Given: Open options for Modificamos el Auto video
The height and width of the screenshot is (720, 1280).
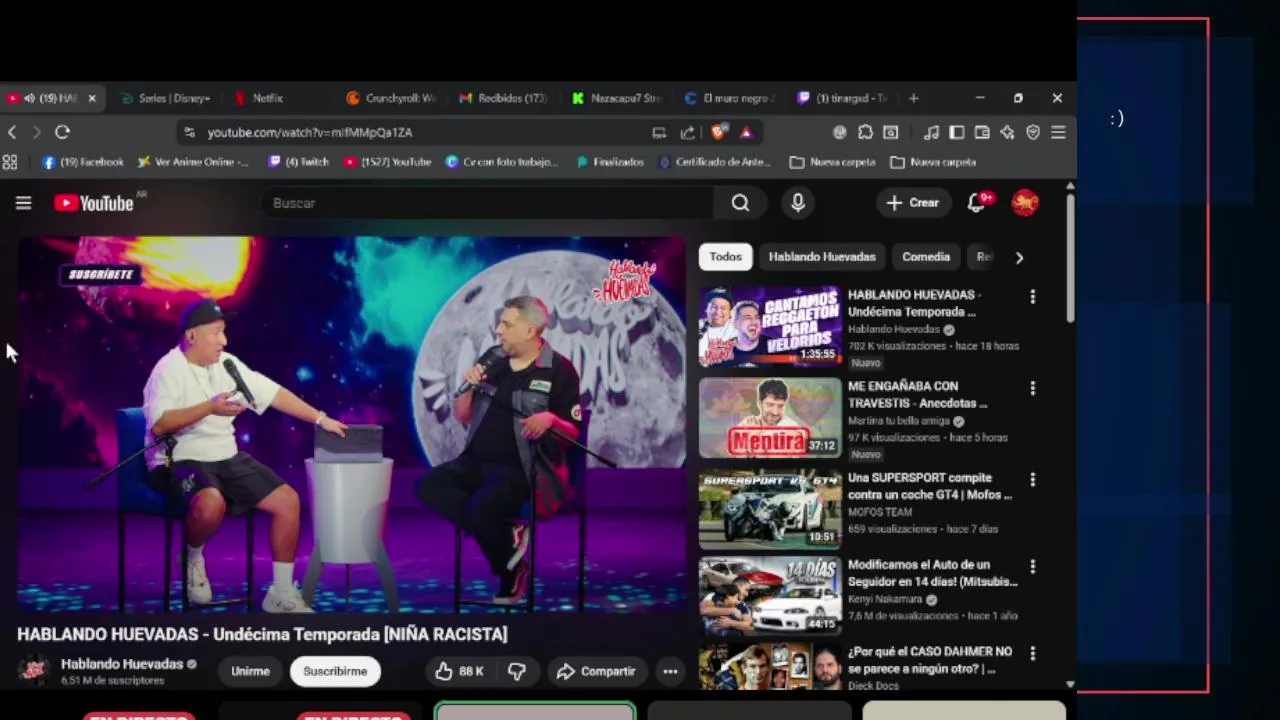Looking at the screenshot, I should (1033, 567).
